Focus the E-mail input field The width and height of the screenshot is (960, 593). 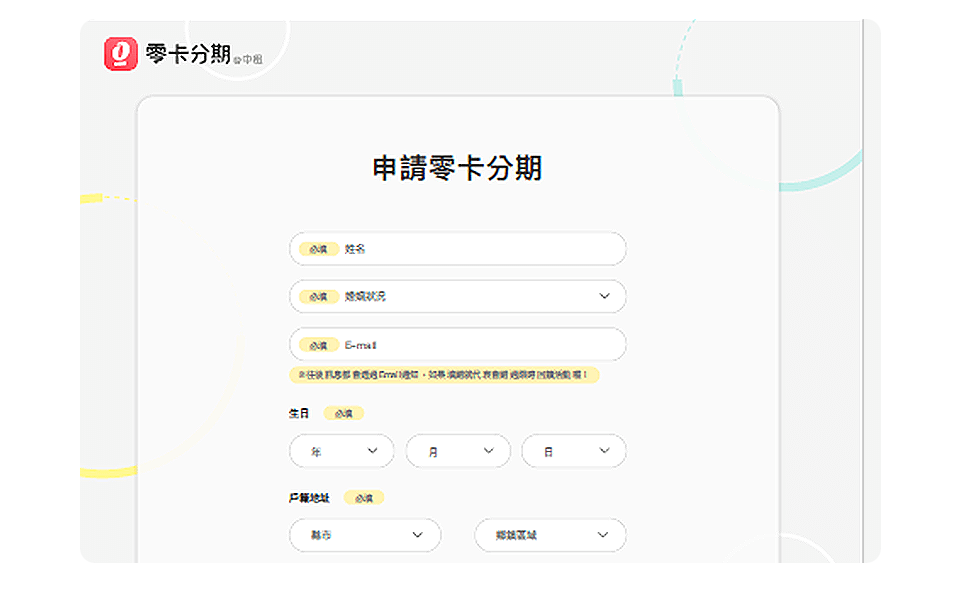click(x=457, y=345)
